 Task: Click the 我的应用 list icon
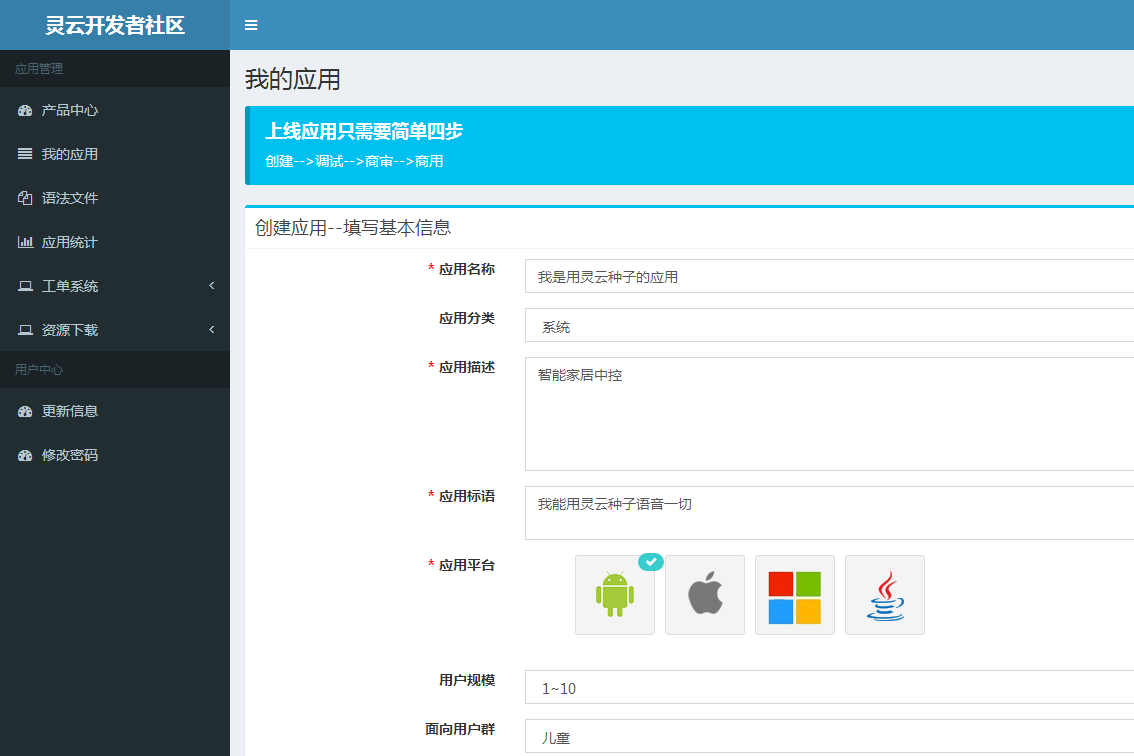coord(25,154)
